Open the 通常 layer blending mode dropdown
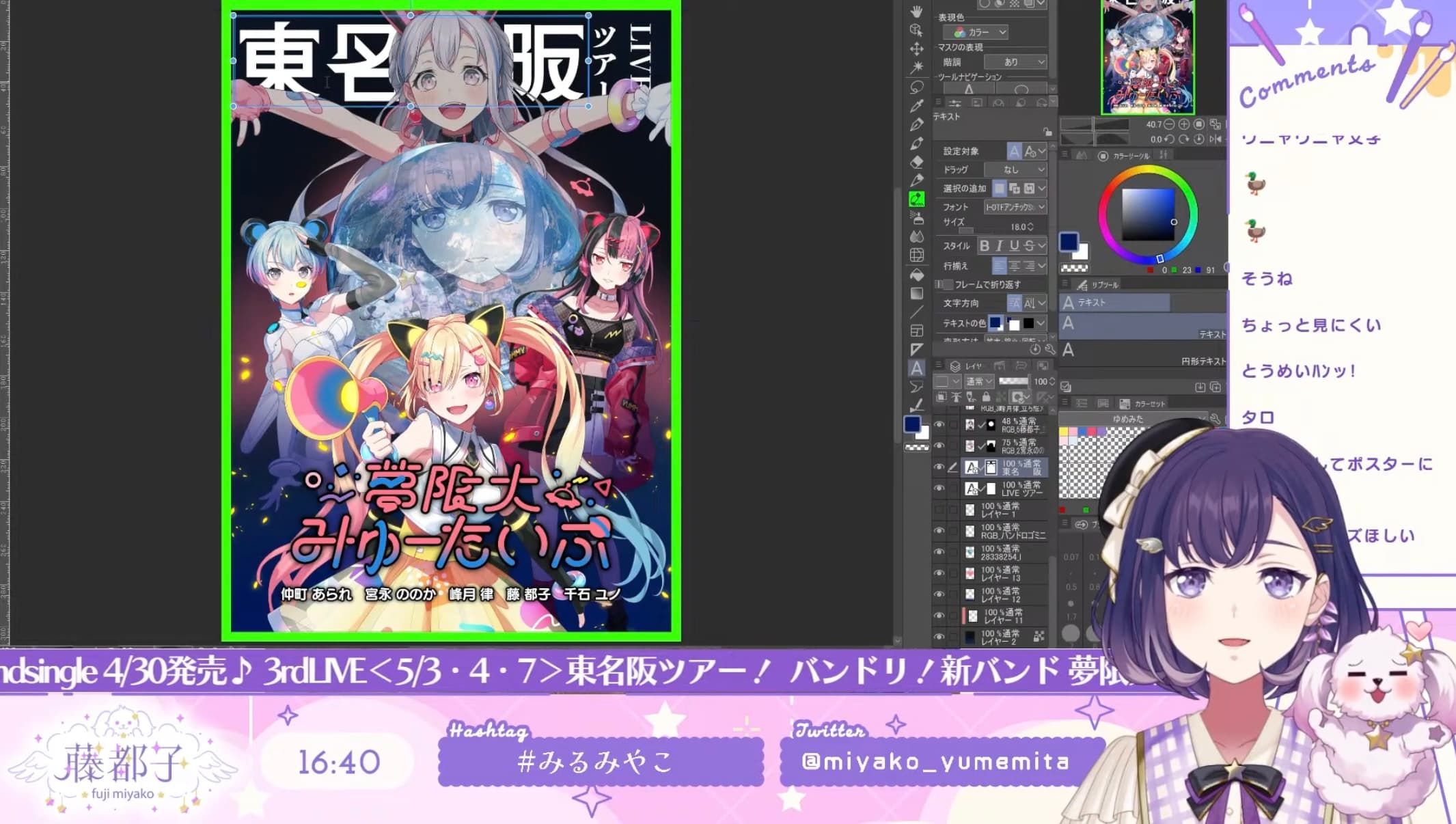The height and width of the screenshot is (824, 1456). (x=978, y=381)
